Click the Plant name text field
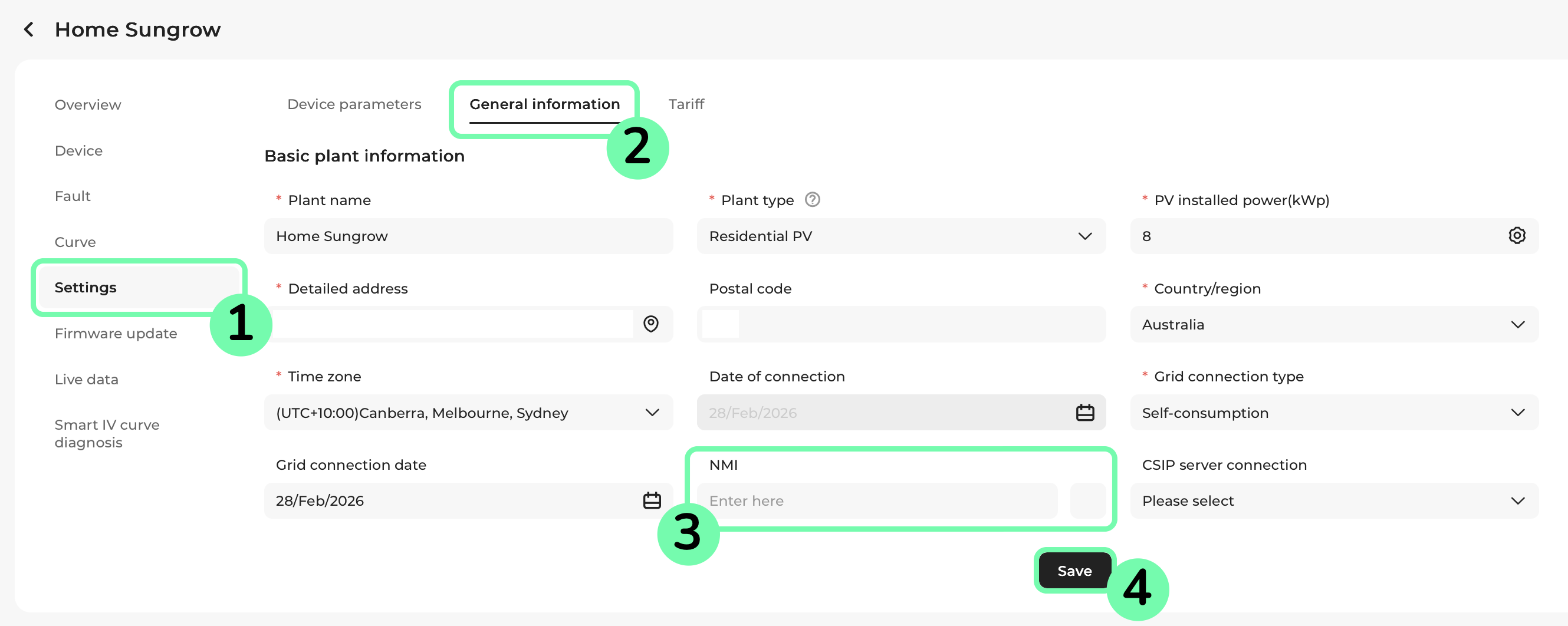This screenshot has height=626, width=1568. coord(468,236)
